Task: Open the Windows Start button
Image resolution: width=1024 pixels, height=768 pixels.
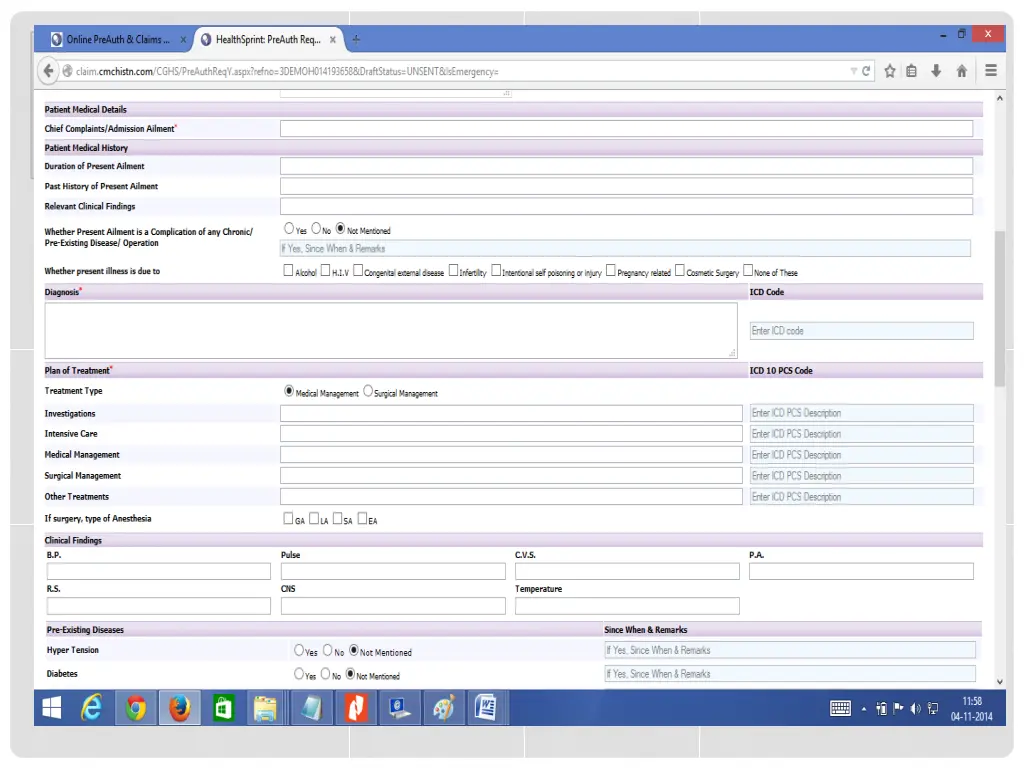Action: (x=52, y=708)
